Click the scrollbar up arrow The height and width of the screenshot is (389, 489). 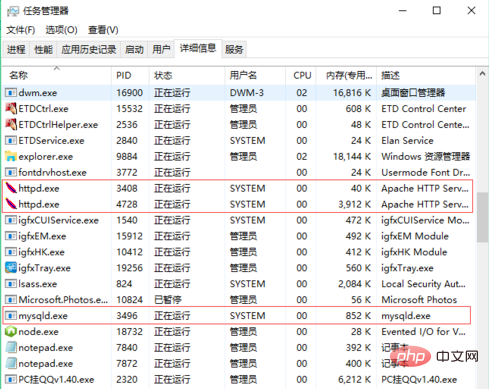[482, 74]
